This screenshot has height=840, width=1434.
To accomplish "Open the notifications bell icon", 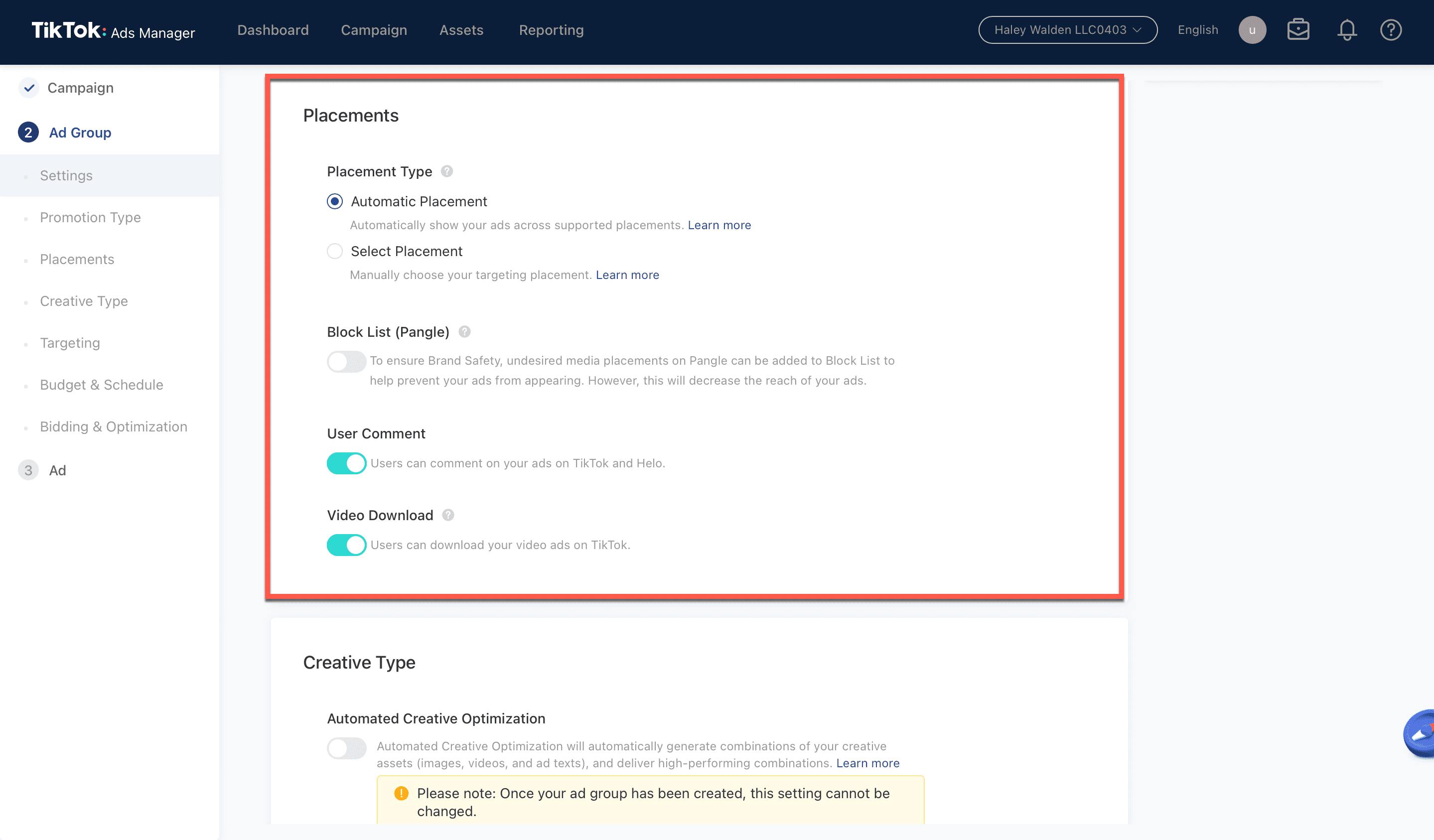I will coord(1346,30).
